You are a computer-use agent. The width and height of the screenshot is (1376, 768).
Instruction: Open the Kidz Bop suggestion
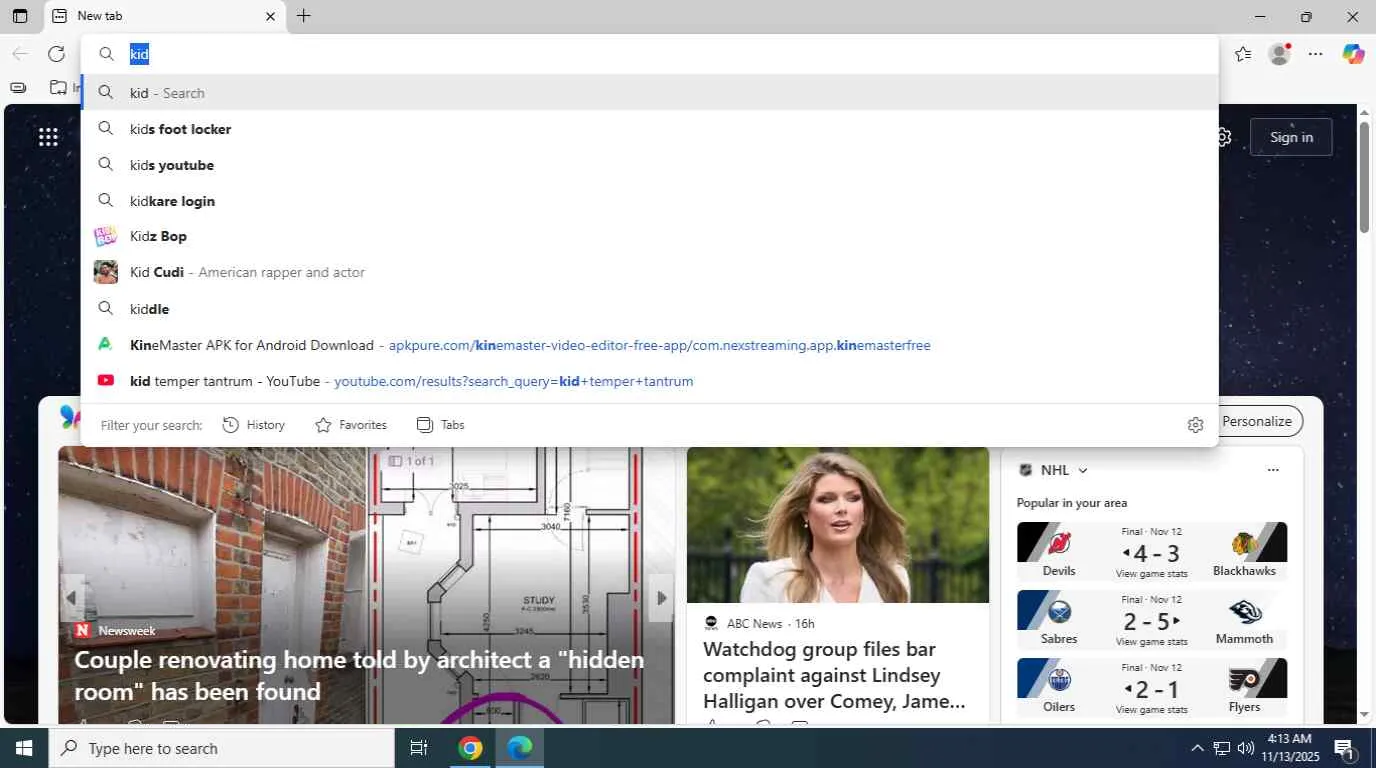[x=650, y=236]
